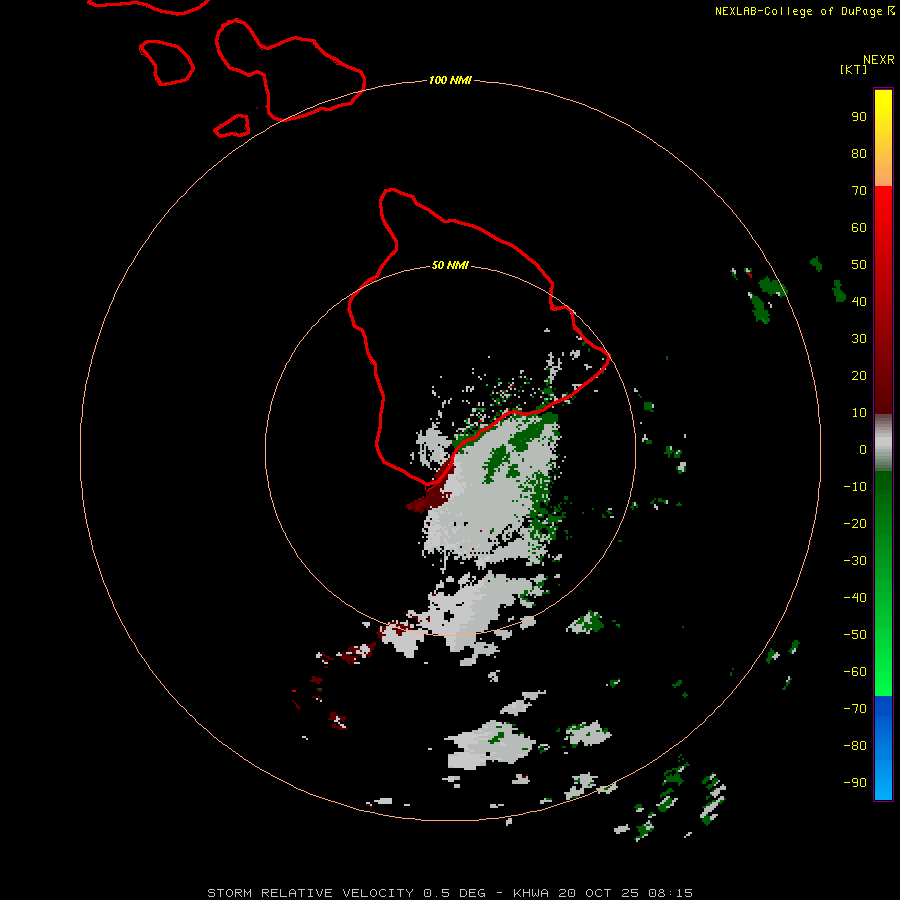Pick the gray zero-velocity color bar segment
This screenshot has height=900, width=900.
coord(883,443)
